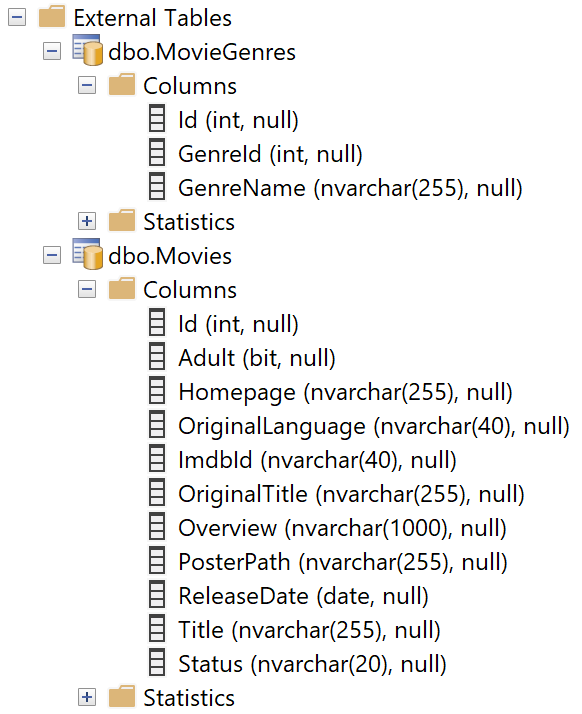Click the External Tables folder icon
The image size is (582, 714).
click(x=51, y=17)
